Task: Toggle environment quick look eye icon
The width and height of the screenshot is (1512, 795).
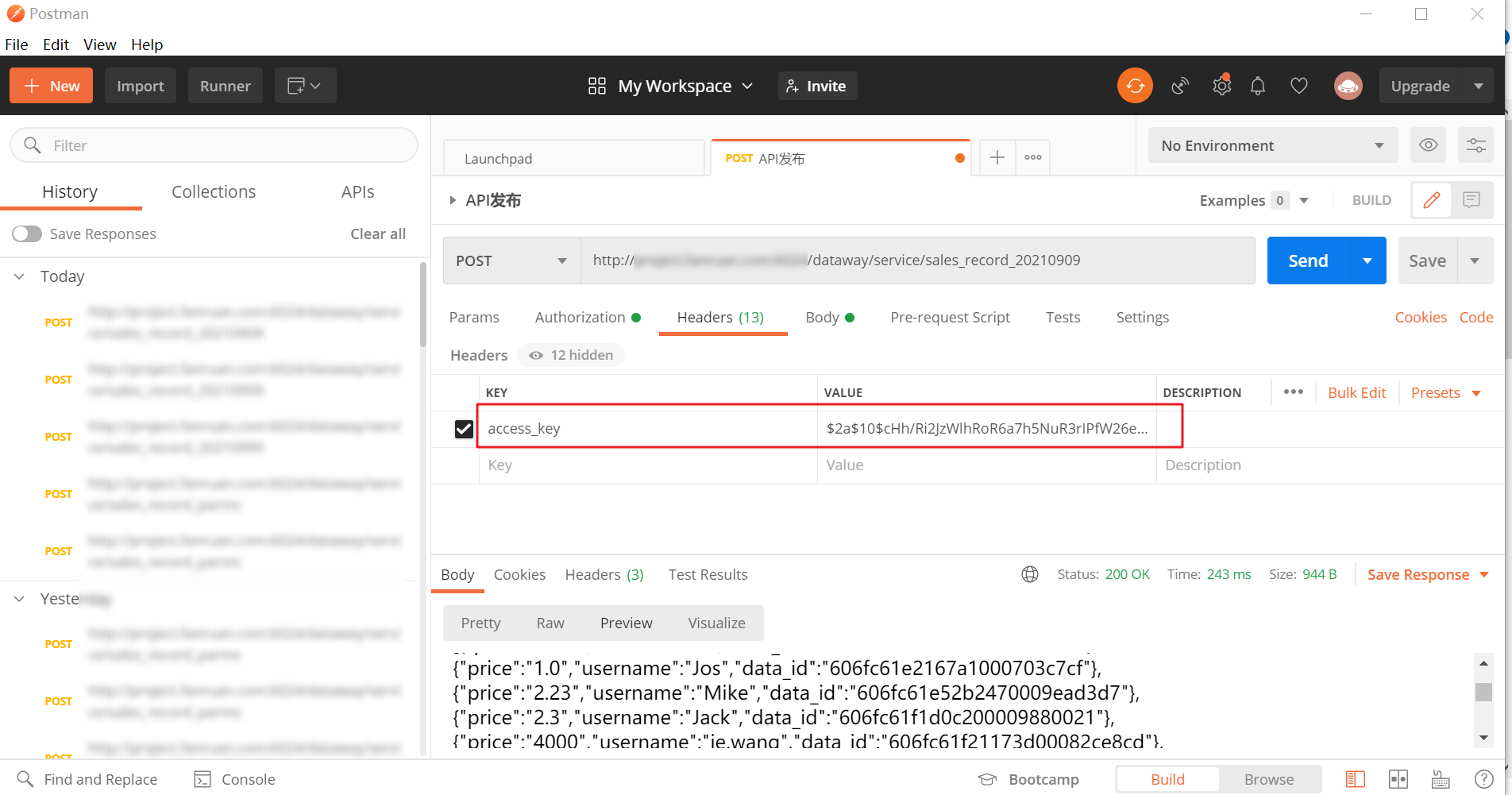Action: (1428, 145)
